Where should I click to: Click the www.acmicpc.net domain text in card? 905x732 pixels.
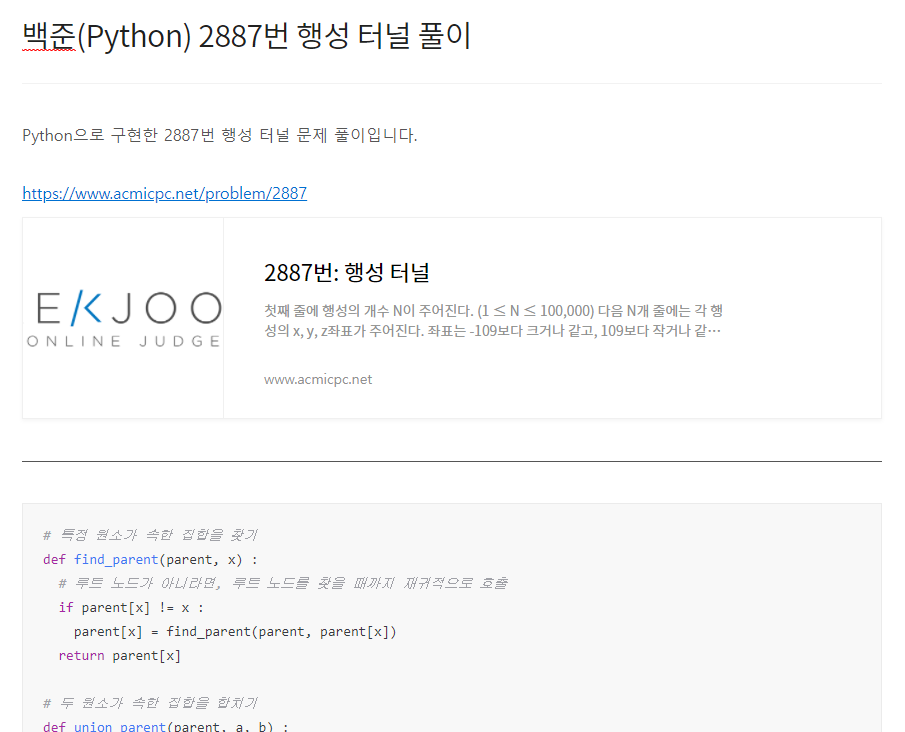(318, 379)
